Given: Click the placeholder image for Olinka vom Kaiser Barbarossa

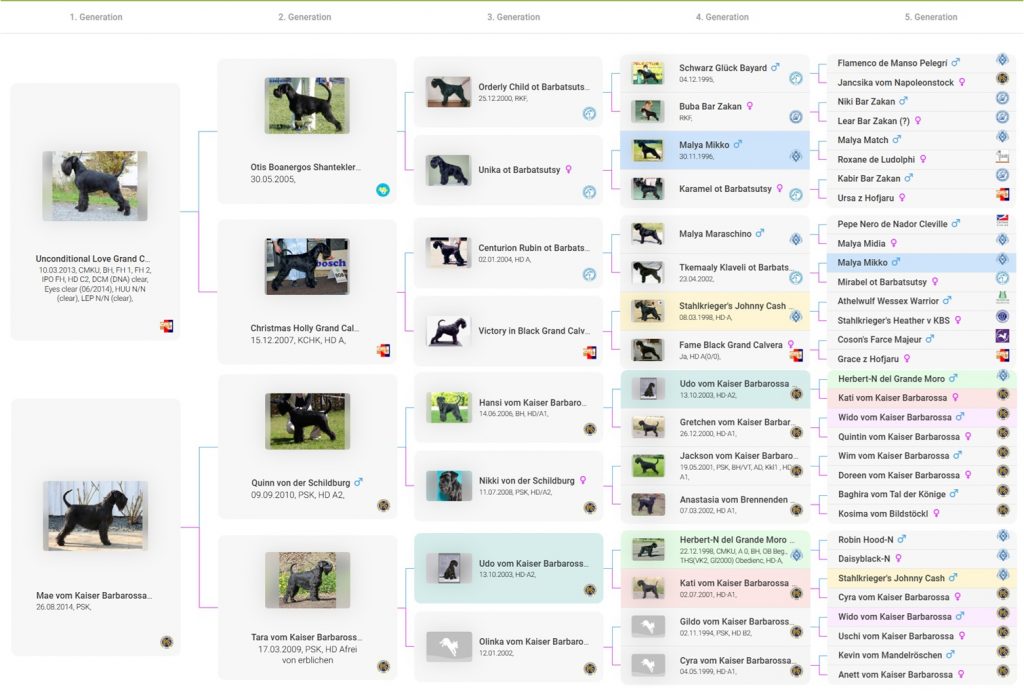Looking at the screenshot, I should [x=449, y=647].
